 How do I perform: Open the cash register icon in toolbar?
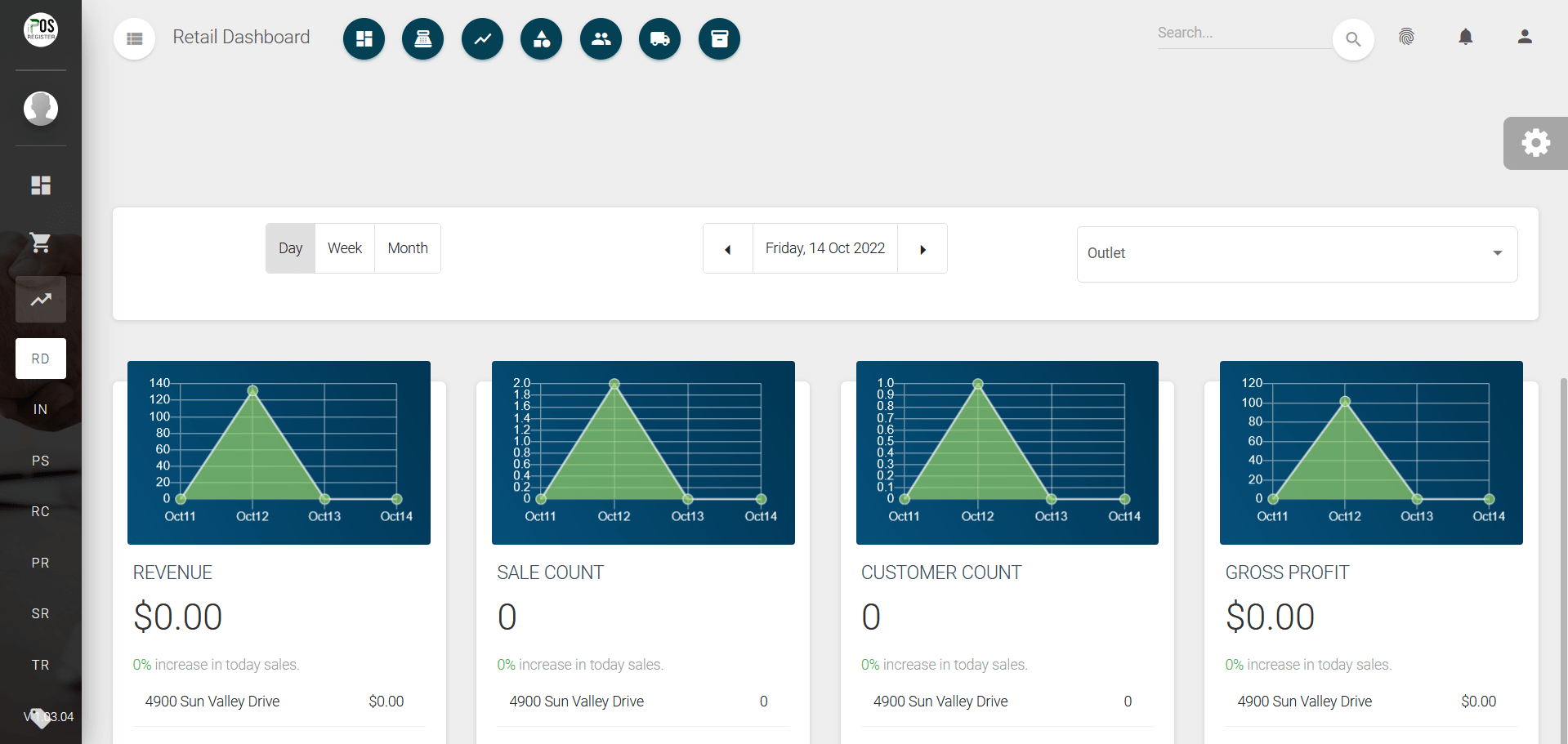pos(422,38)
